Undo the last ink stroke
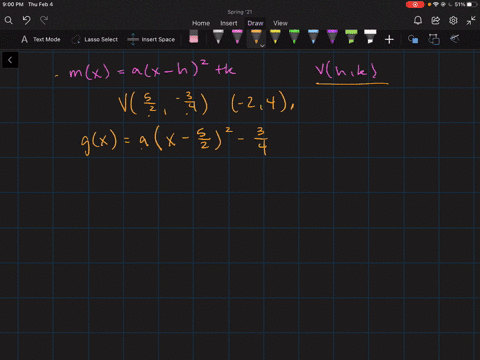 (x=26, y=21)
